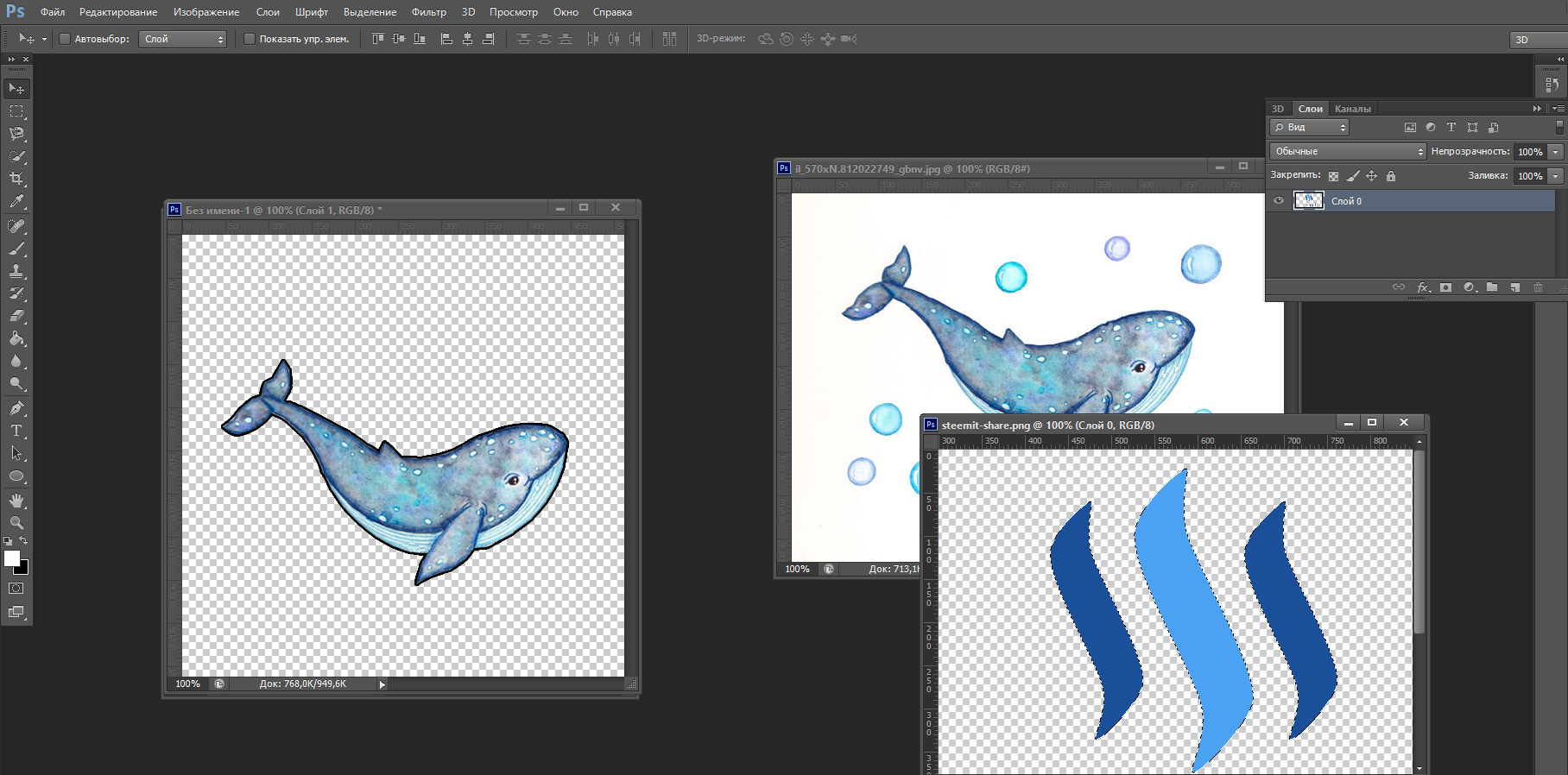This screenshot has width=1568, height=775.
Task: Select the Crop tool
Action: coord(16,179)
